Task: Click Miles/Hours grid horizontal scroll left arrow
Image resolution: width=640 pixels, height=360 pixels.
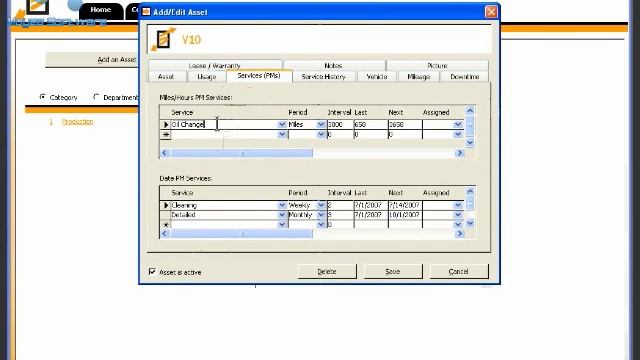Action: pyautogui.click(x=164, y=153)
